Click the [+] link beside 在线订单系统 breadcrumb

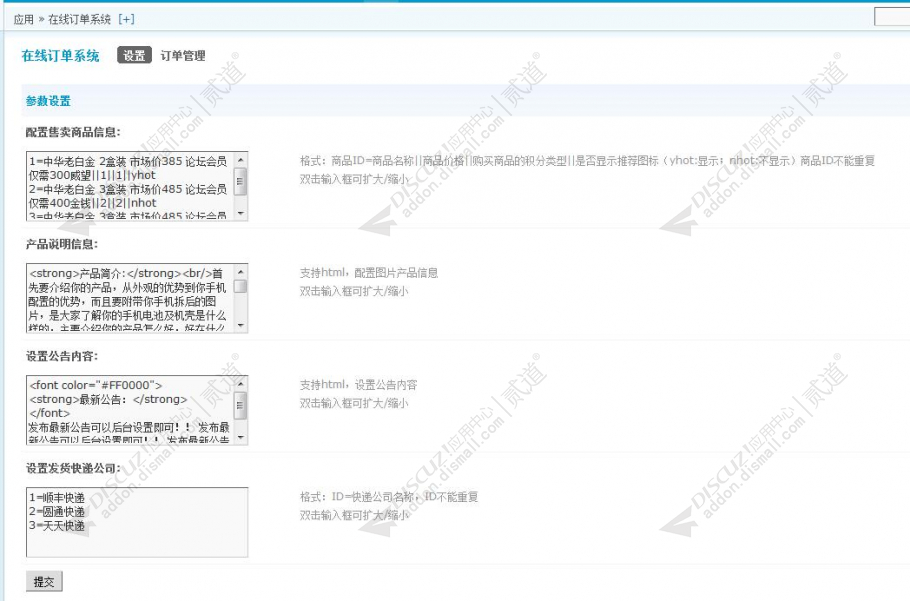point(126,19)
